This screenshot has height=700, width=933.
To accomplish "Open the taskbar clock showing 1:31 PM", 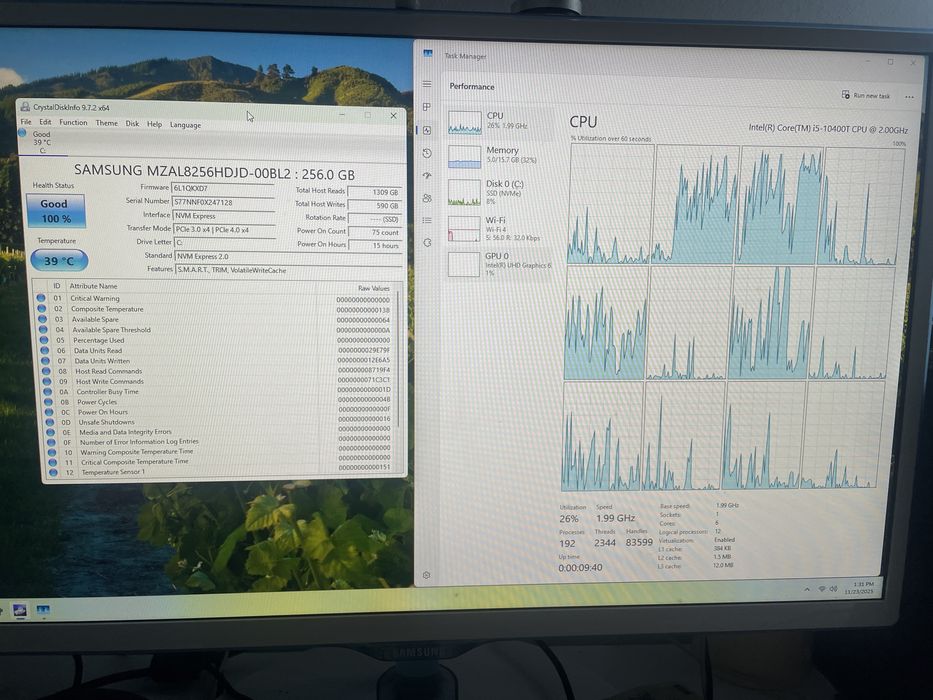I will [862, 588].
